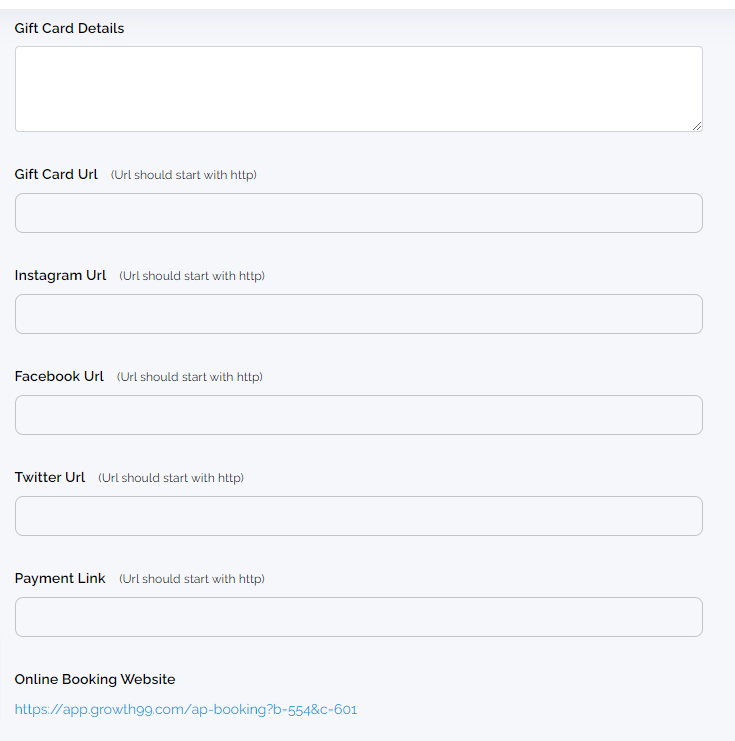Viewport: 735px width, 741px height.
Task: Click the http hint beside Instagram Url
Action: coord(192,276)
